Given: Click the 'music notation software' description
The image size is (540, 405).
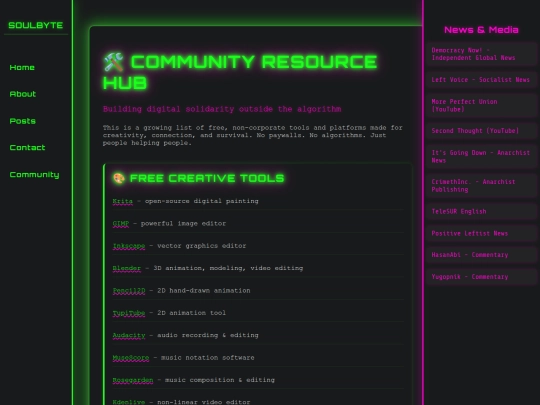Looking at the screenshot, I should (208, 358).
